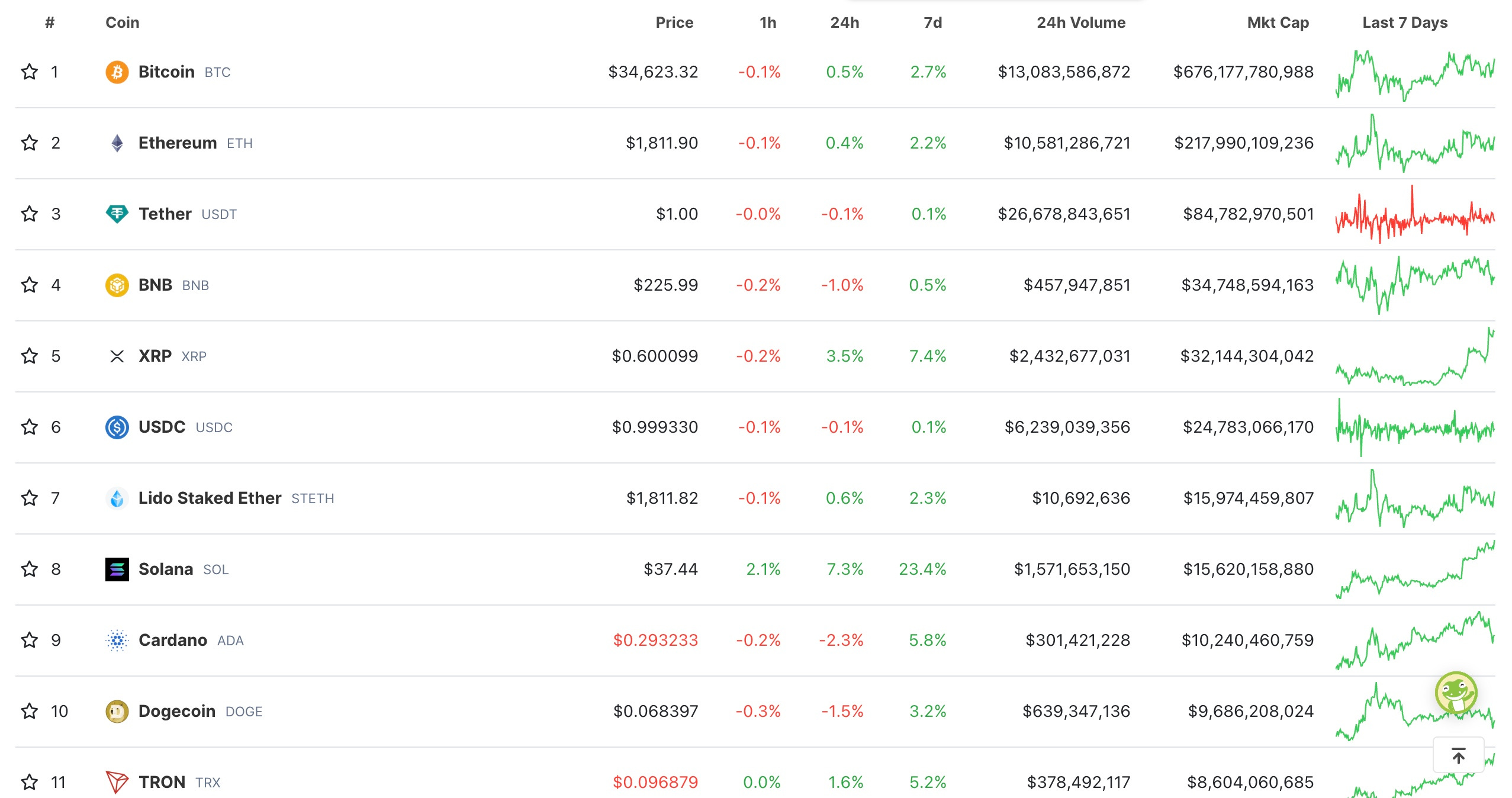
Task: Click the gecko mascot chat icon
Action: [1456, 693]
